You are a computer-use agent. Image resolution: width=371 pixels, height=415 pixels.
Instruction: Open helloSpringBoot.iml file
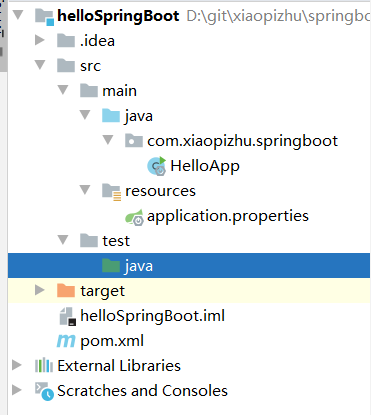(x=153, y=316)
